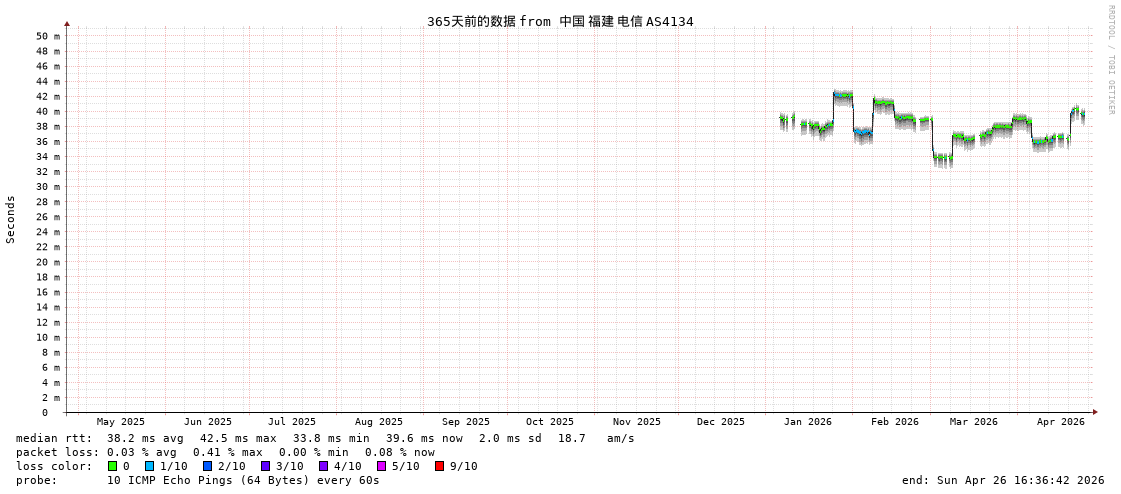Viewport: 1121px width, 494px height.
Task: Click the vertical Seconds axis label
Action: click(11, 219)
